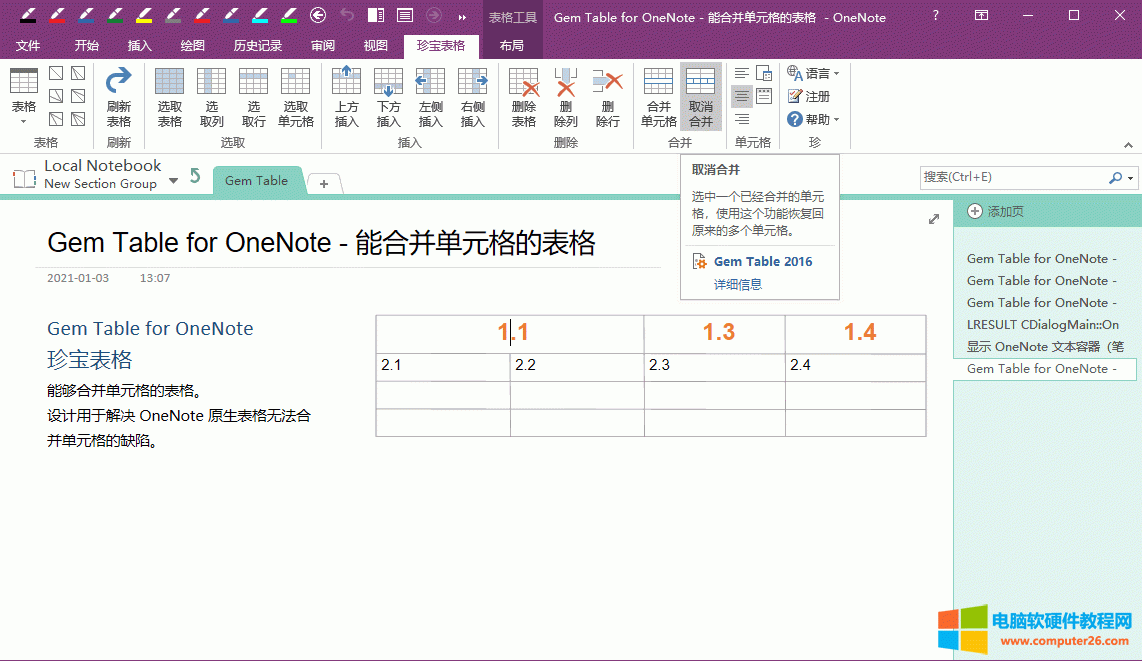This screenshot has height=661, width=1142.
Task: Select whole table with 选取表格
Action: click(170, 97)
